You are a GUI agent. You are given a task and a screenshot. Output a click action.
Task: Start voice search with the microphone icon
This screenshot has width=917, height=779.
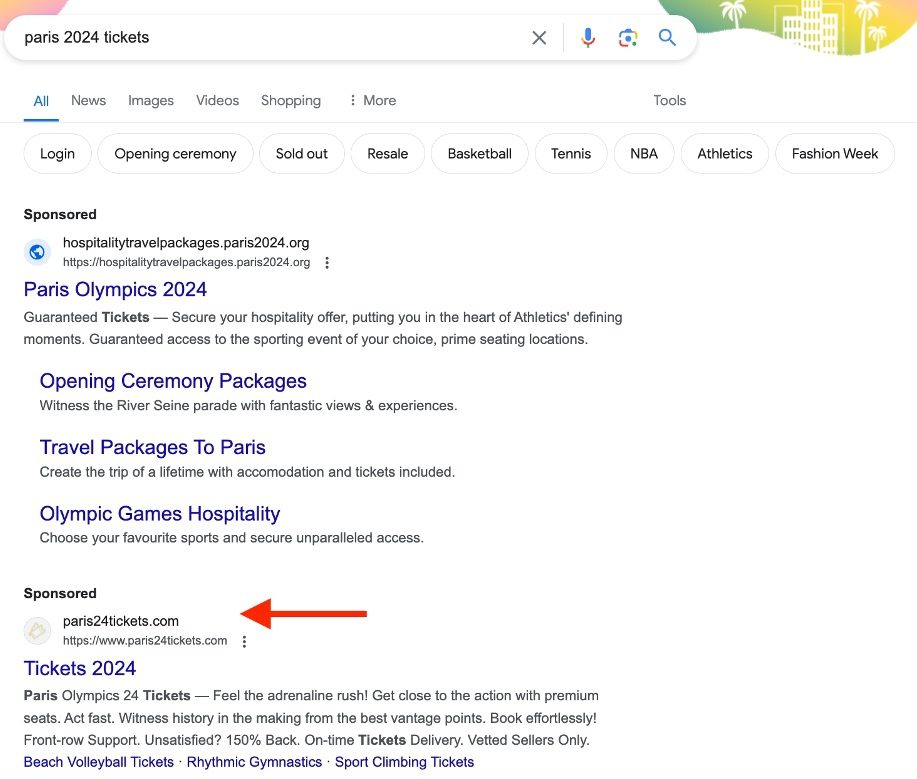[x=588, y=38]
